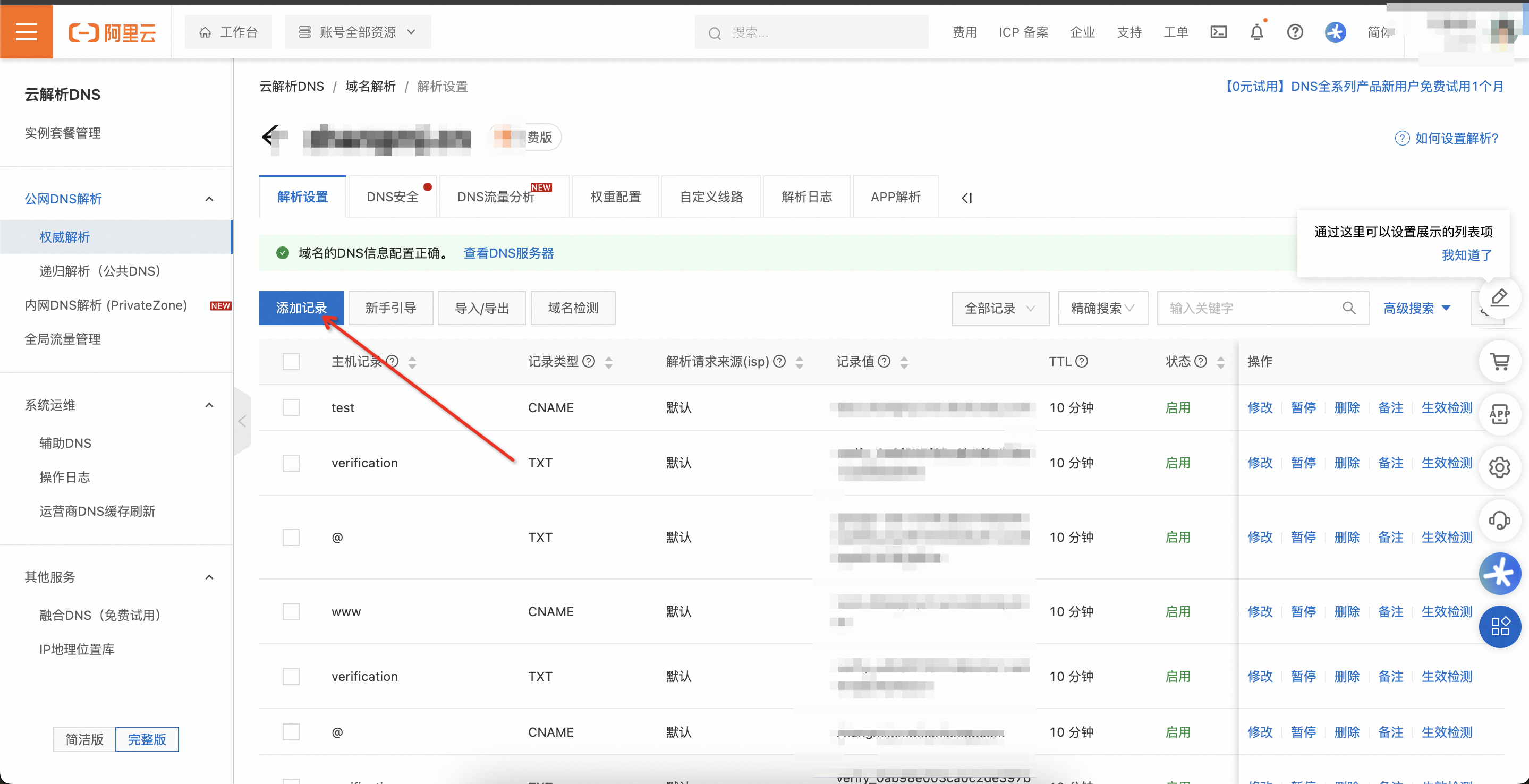Click the back arrow beside the domain name

[270, 137]
